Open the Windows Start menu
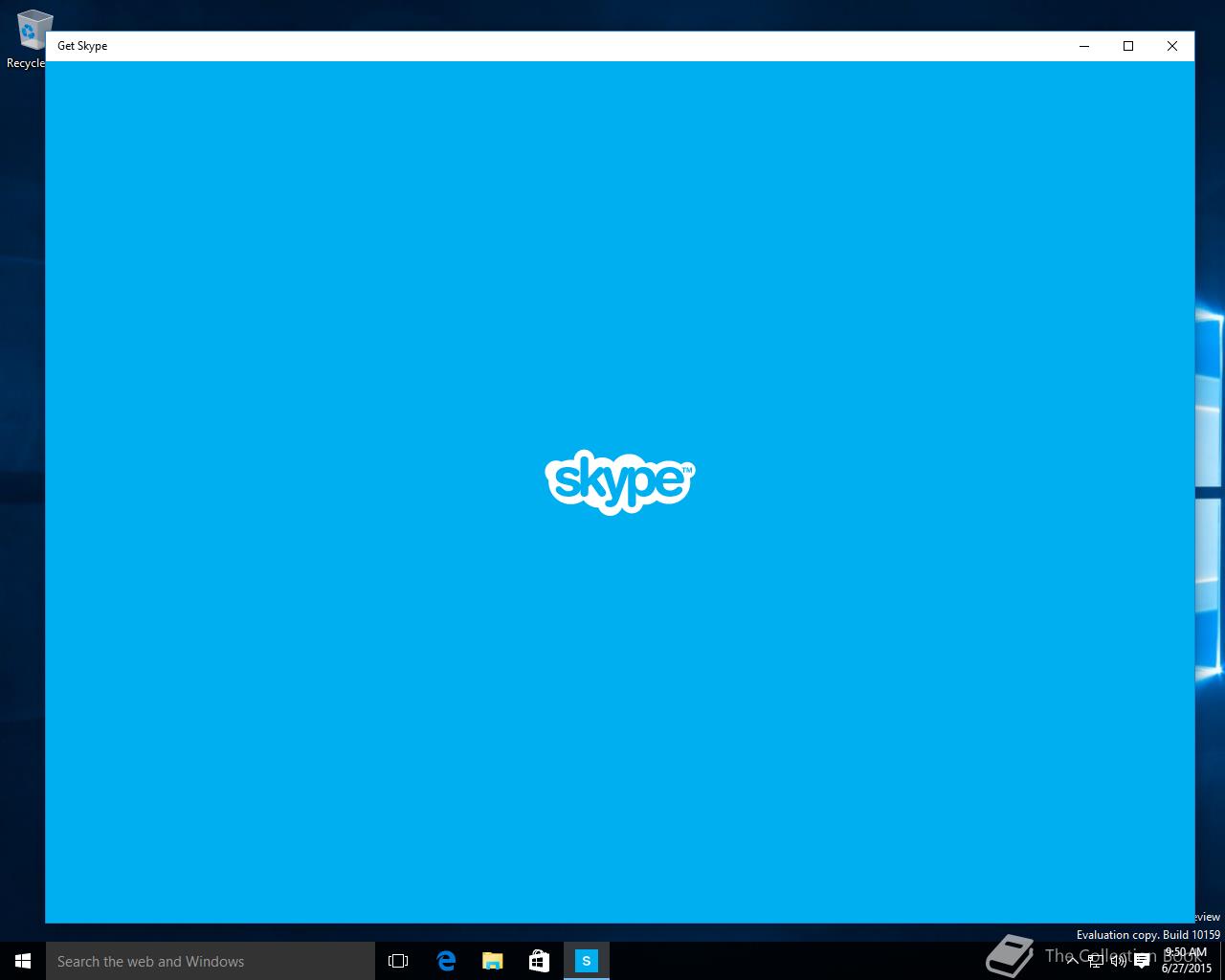This screenshot has width=1225, height=980. click(23, 961)
